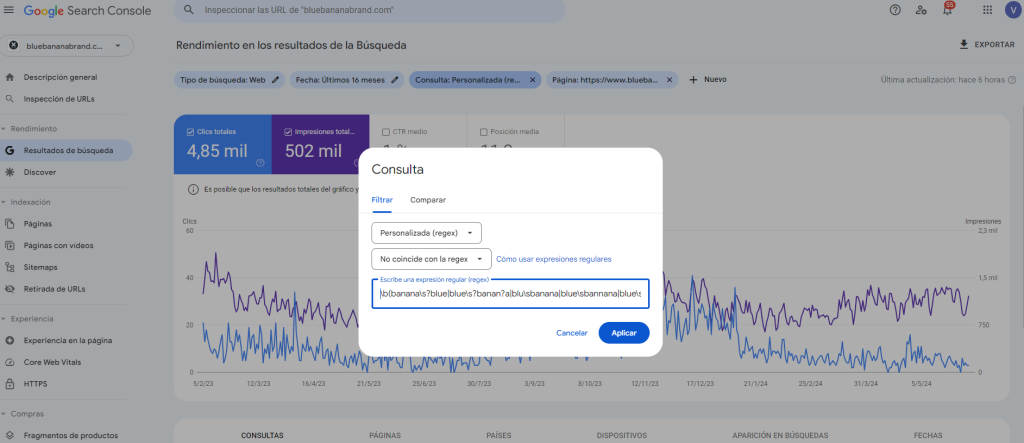Image resolution: width=1024 pixels, height=443 pixels.
Task: Open the notifications bell
Action: (947, 10)
